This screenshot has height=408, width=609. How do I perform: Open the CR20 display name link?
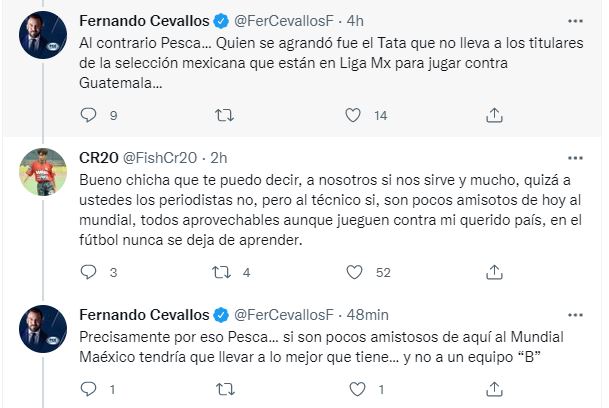pos(98,157)
